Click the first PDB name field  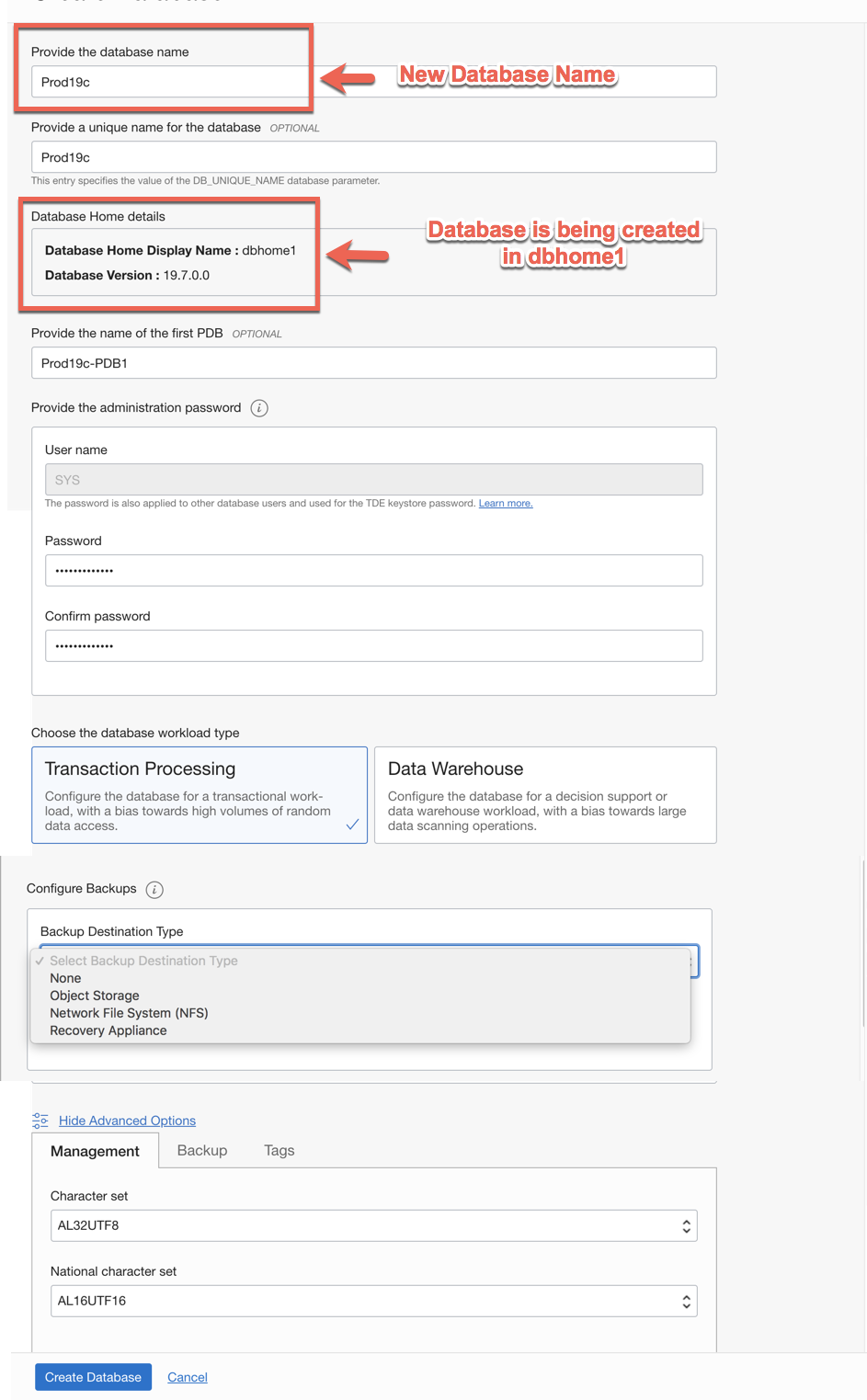pyautogui.click(x=373, y=363)
